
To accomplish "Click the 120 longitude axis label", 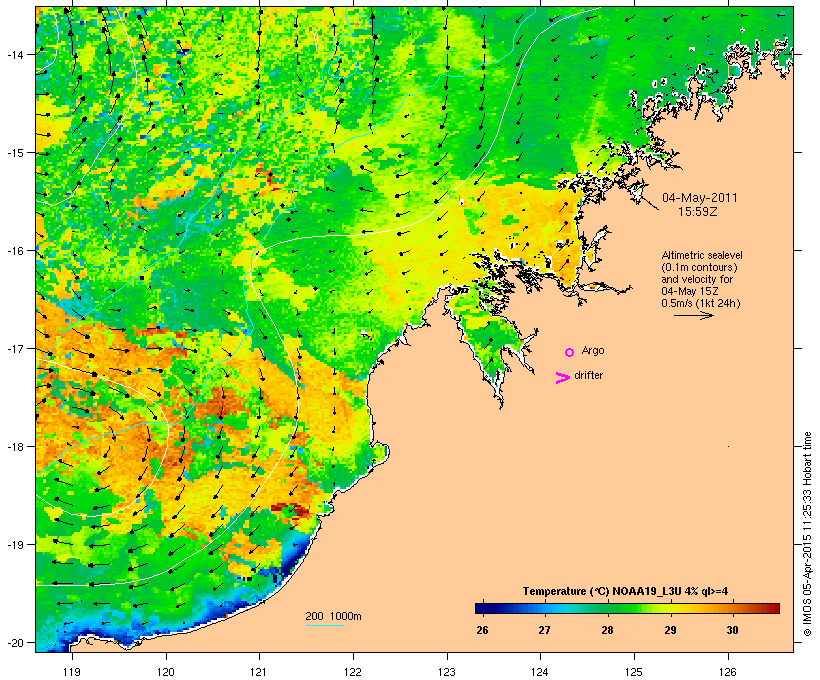I will coord(166,672).
